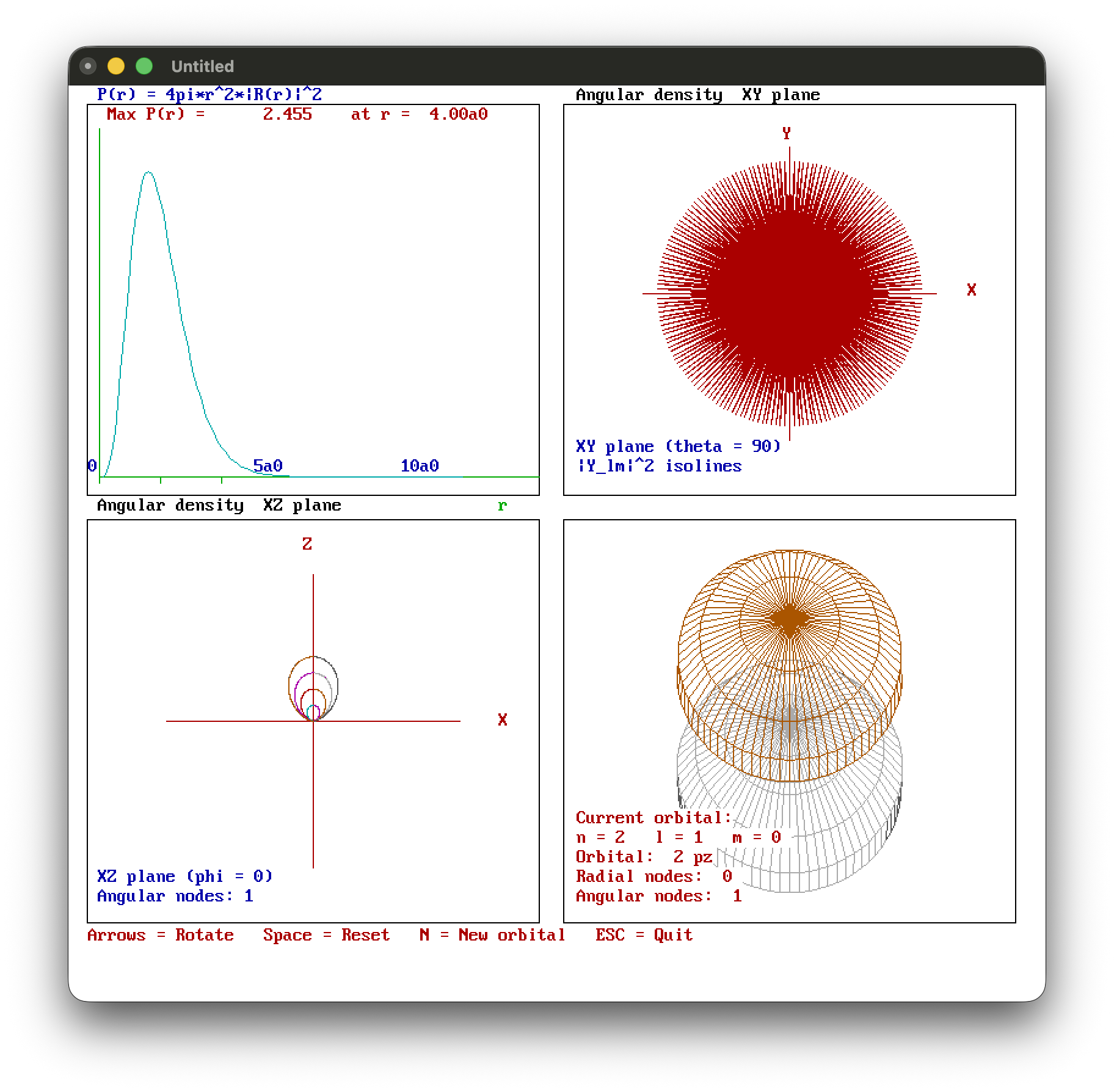This screenshot has width=1114, height=1092.
Task: Click center of red XY angular density disk
Action: pos(789,293)
